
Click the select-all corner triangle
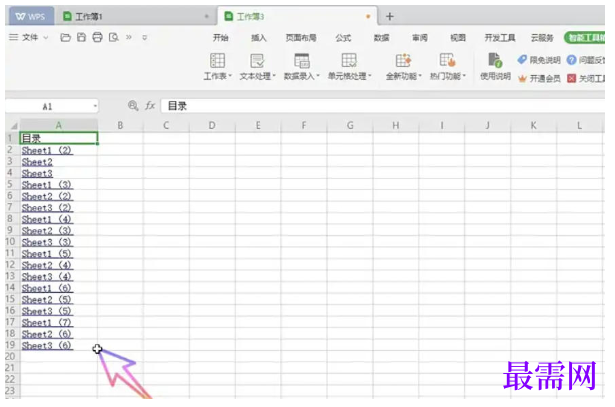(14, 126)
